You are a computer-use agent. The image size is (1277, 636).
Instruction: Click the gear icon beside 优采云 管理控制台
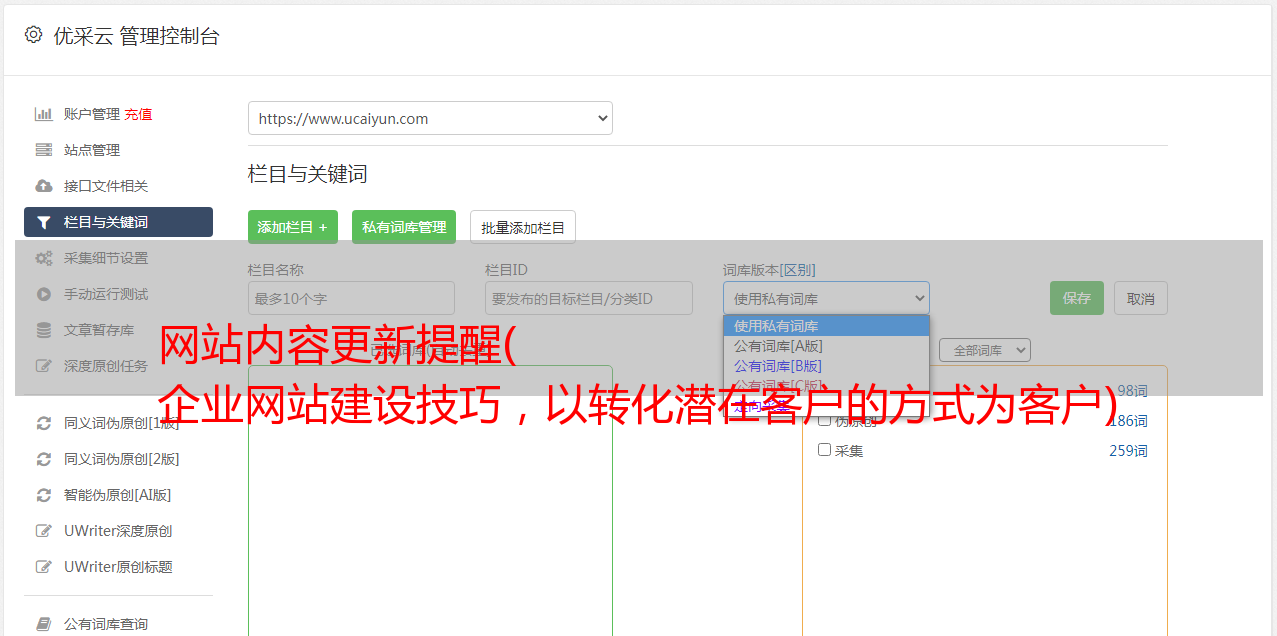click(x=34, y=35)
